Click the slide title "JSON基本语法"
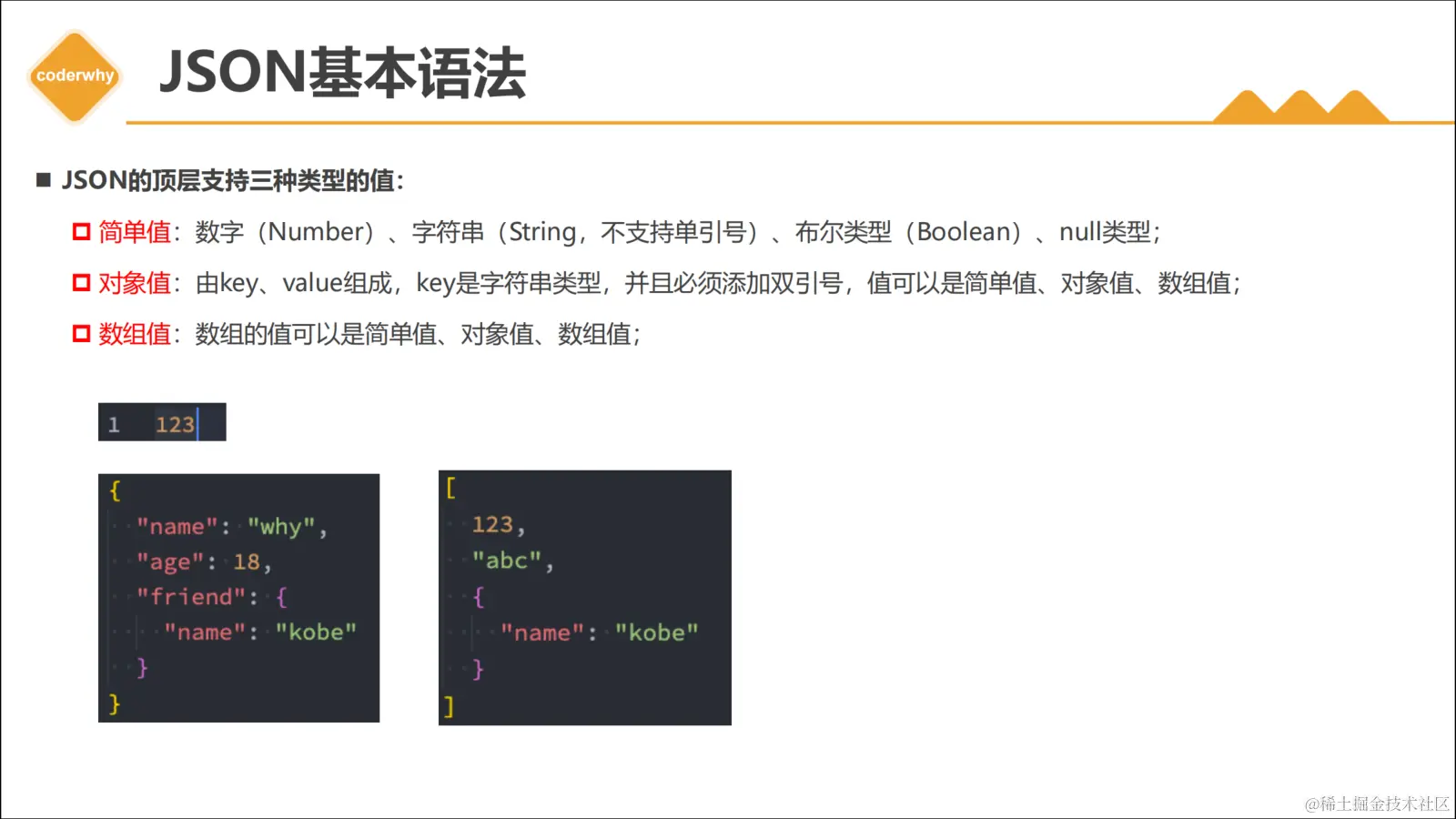Viewport: 1456px width, 819px height. coord(342,73)
